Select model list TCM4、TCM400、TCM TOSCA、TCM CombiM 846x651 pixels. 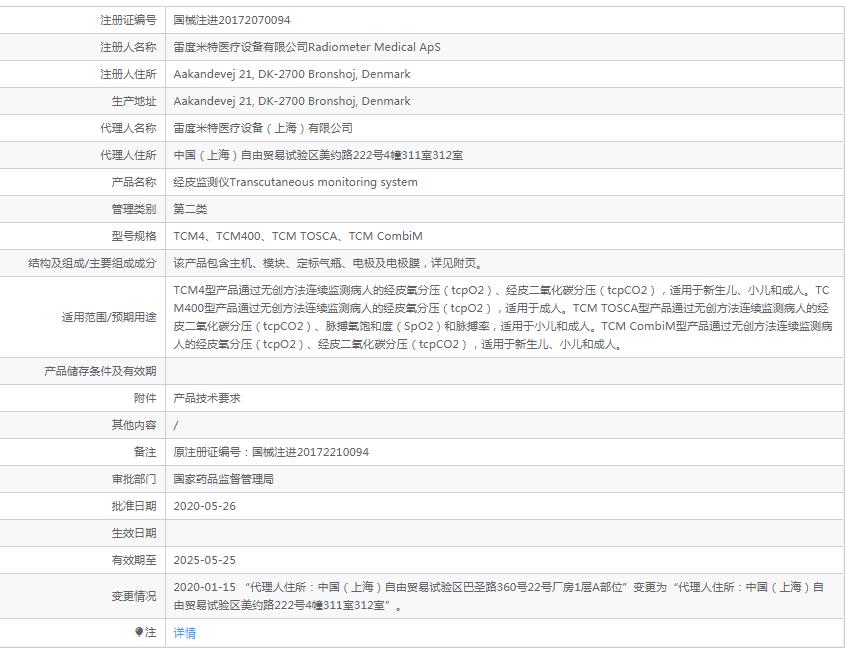(x=298, y=236)
